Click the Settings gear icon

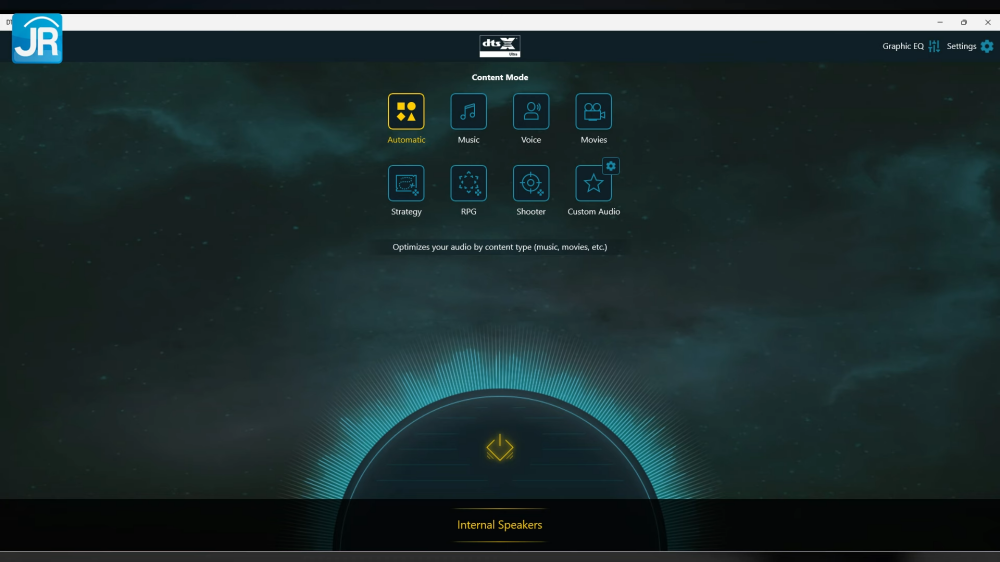[x=987, y=46]
